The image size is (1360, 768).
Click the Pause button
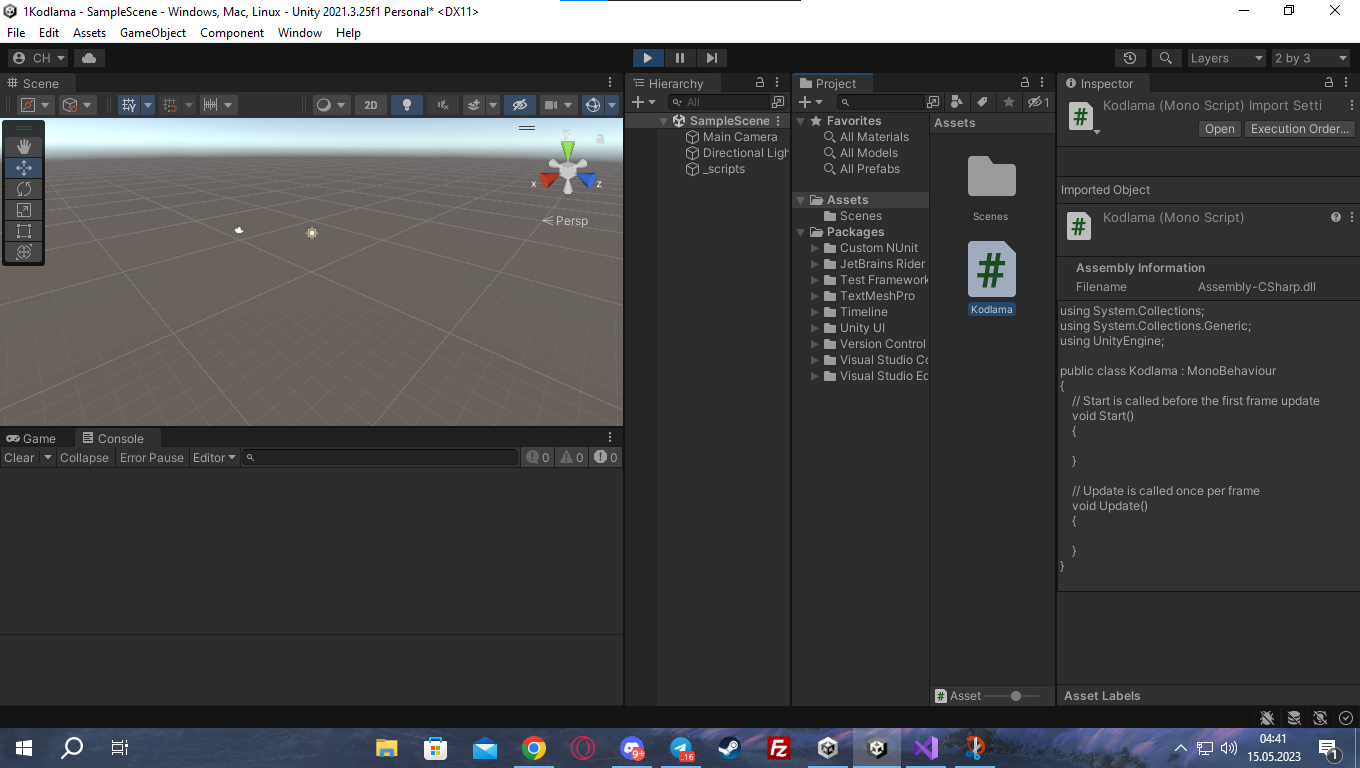click(680, 58)
